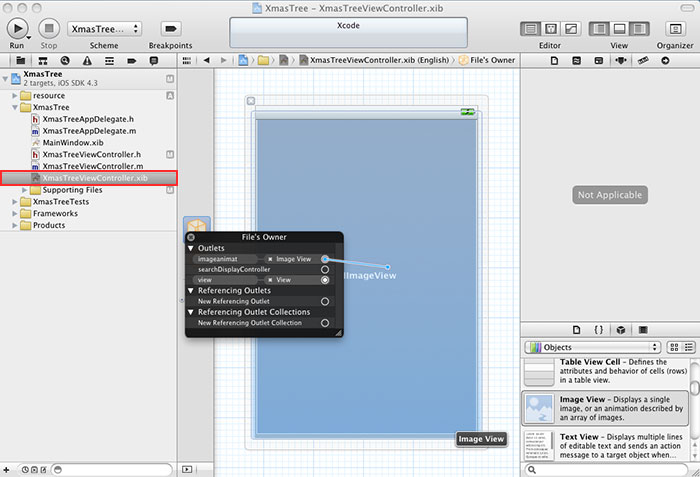Show the Debug navigator
This screenshot has height=477, width=700.
coord(109,60)
